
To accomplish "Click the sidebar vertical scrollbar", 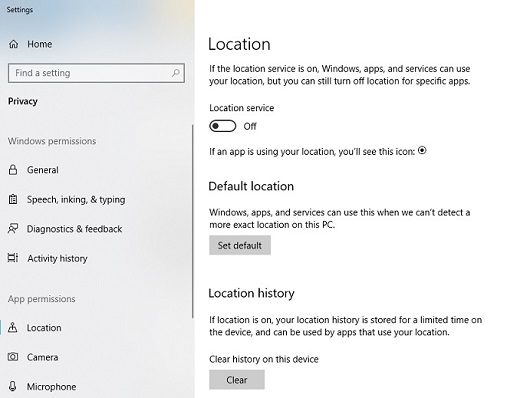I will (192, 221).
